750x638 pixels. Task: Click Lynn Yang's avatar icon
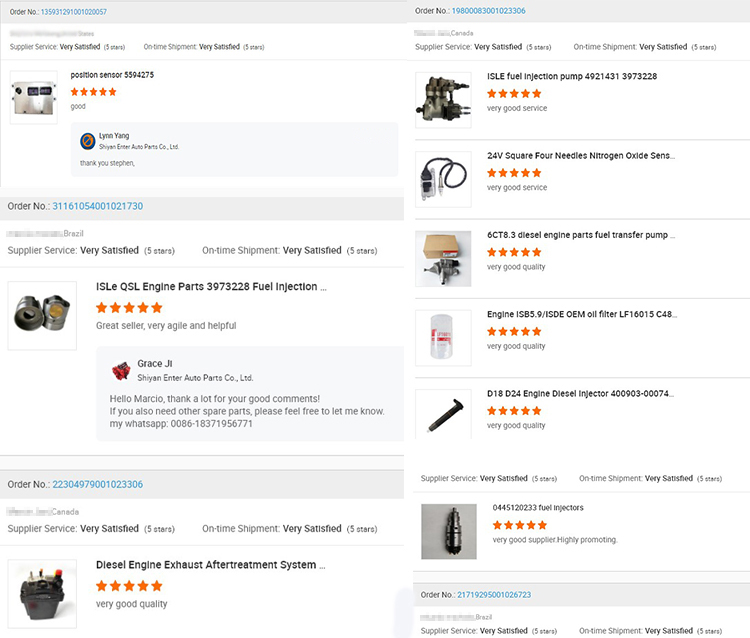[x=87, y=140]
